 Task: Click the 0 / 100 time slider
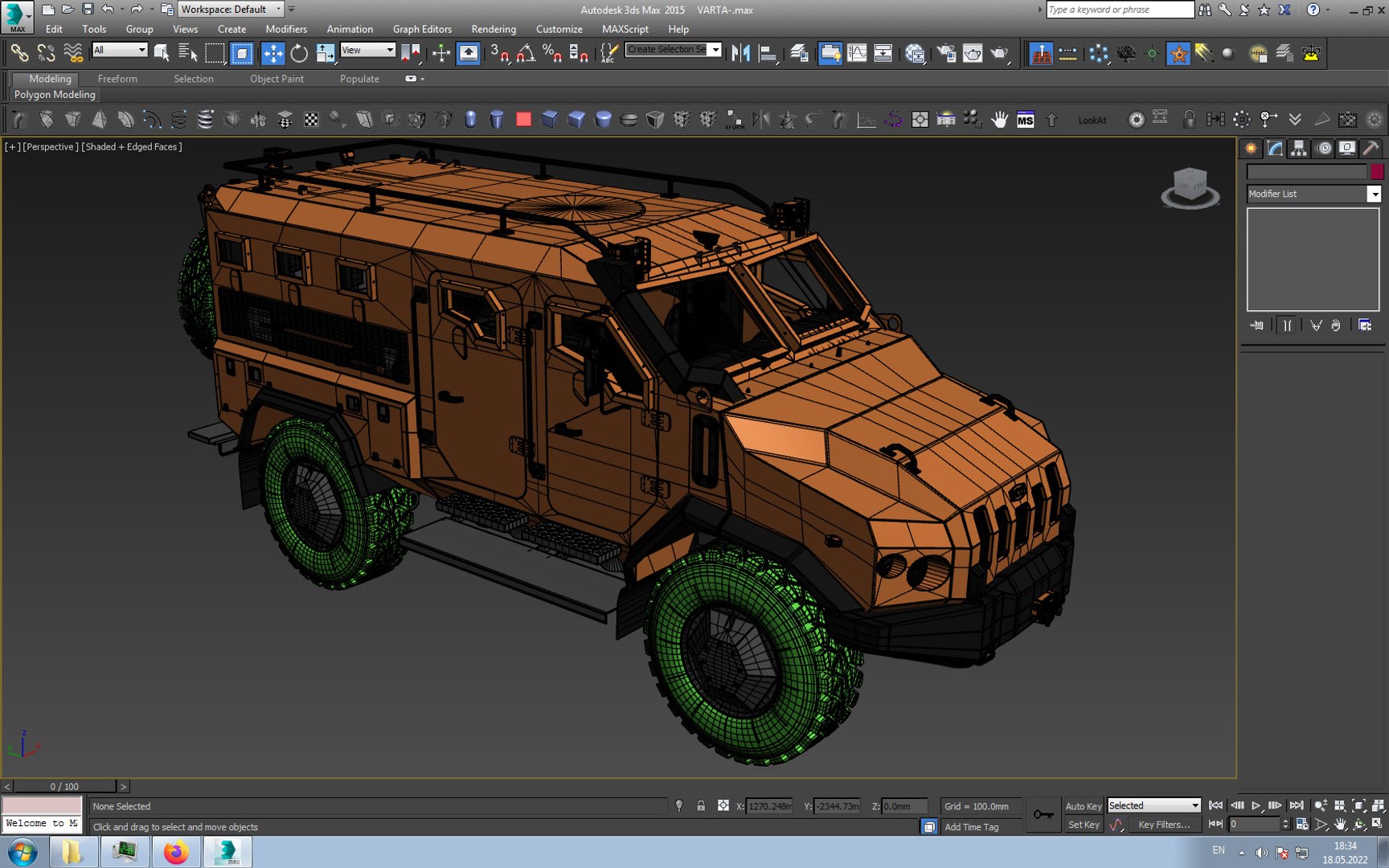click(x=64, y=786)
